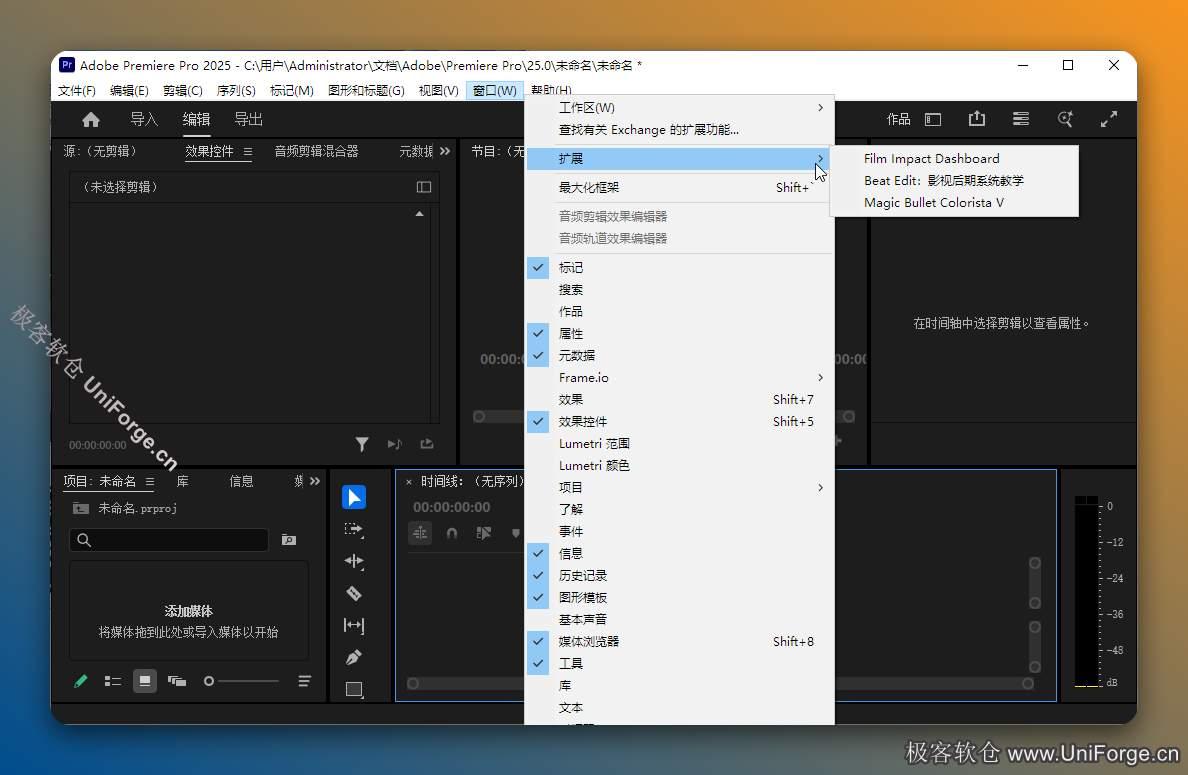Uncheck the 属性 panel entry

tap(680, 333)
